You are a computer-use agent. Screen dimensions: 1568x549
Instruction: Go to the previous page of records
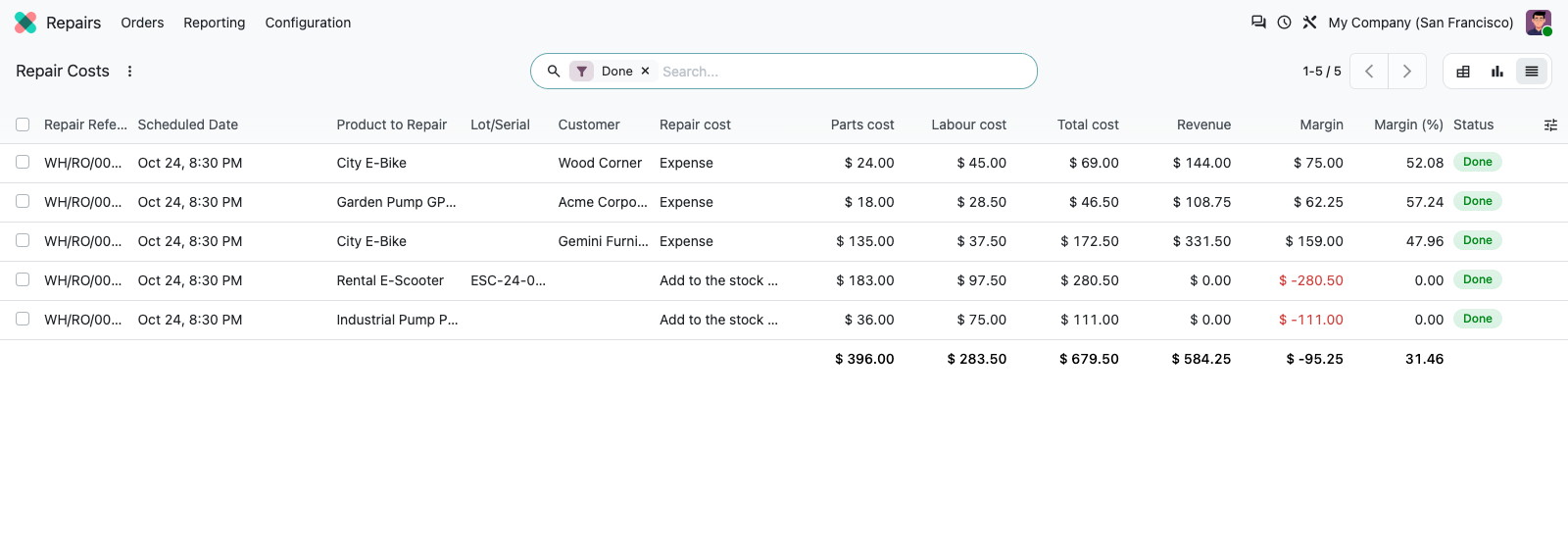pos(1369,71)
